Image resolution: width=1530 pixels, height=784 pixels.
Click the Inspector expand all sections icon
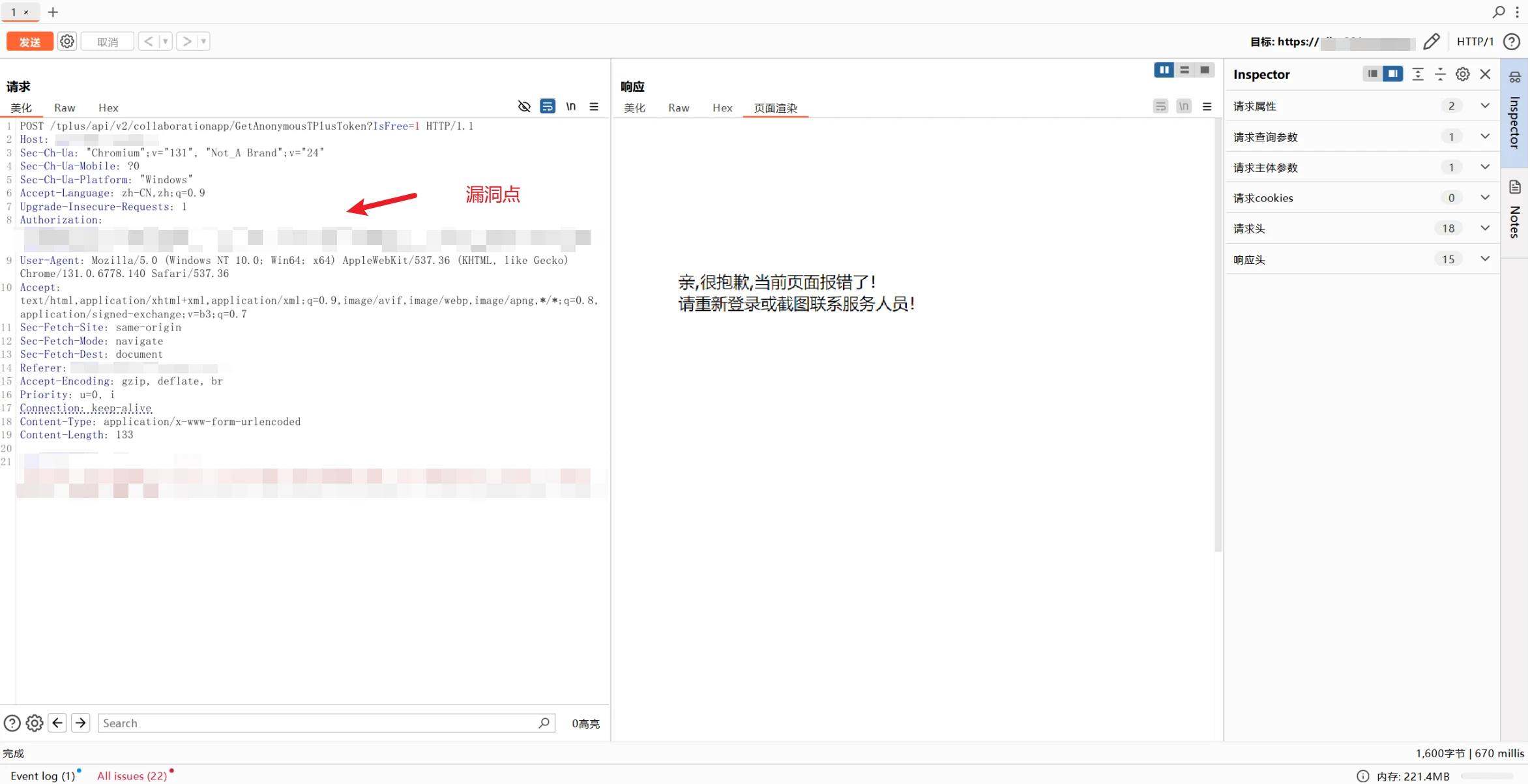[1418, 74]
